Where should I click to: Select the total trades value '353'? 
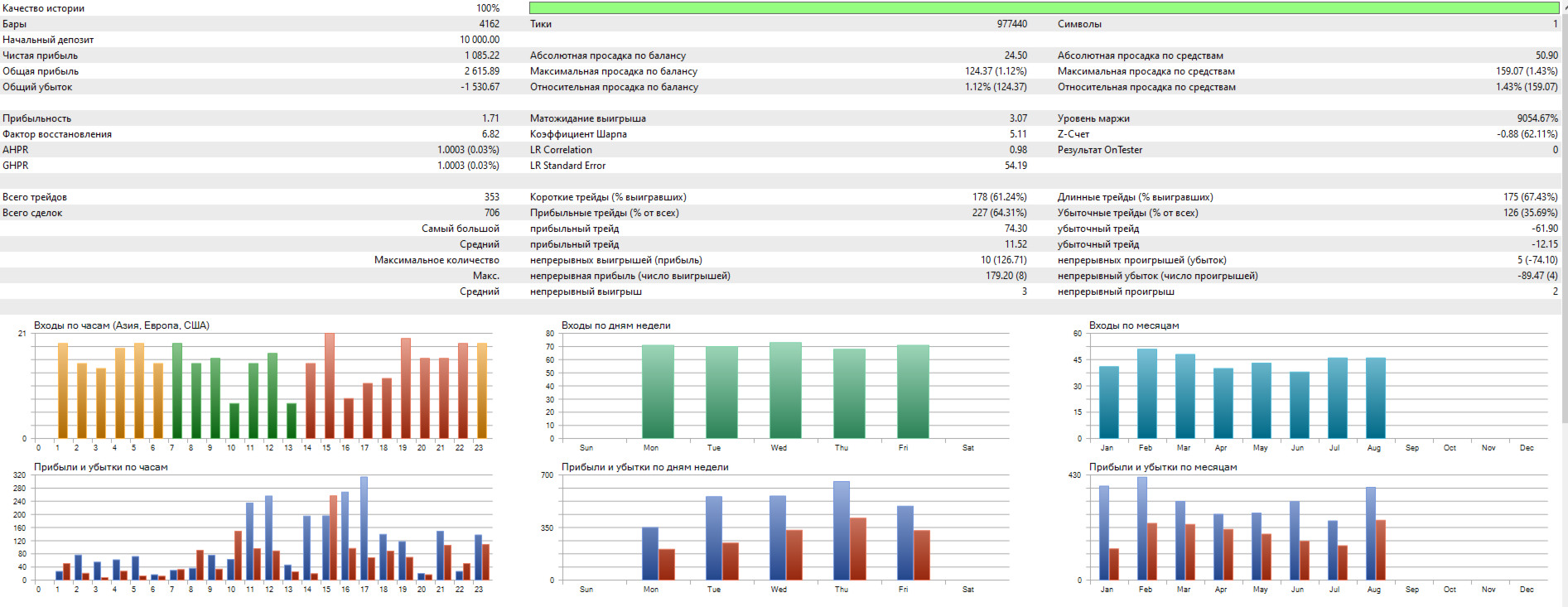coord(492,197)
